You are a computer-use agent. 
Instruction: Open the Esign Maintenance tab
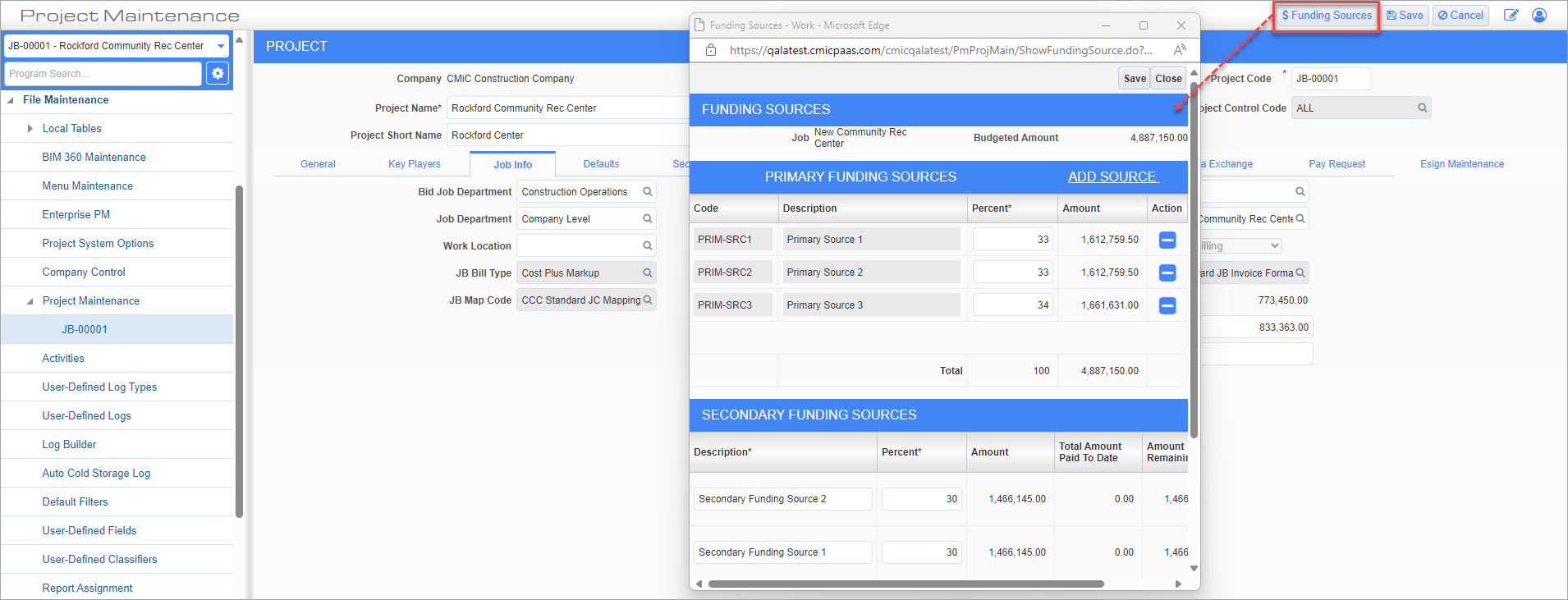click(x=1462, y=164)
